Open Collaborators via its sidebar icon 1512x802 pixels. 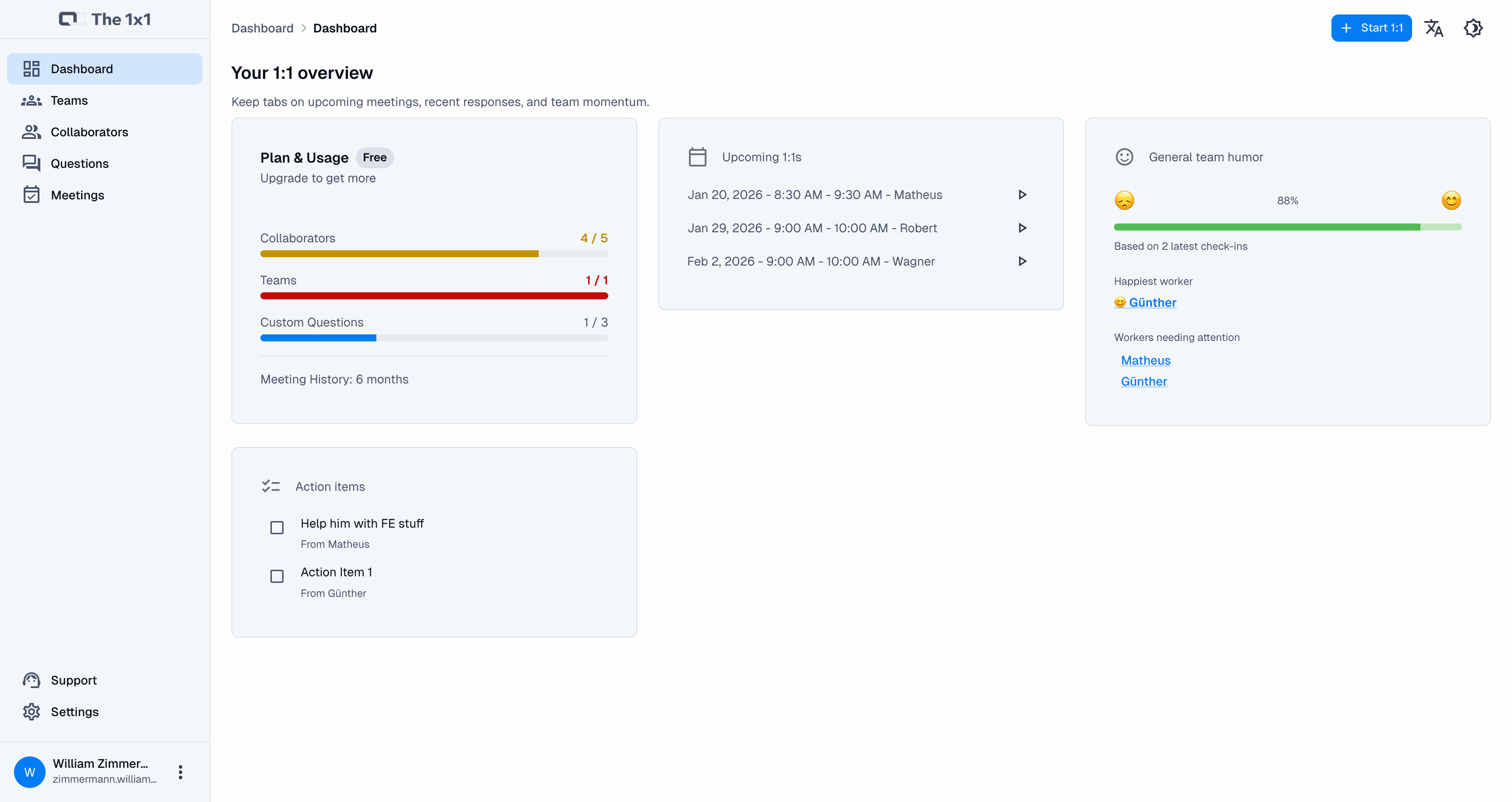[x=32, y=131]
